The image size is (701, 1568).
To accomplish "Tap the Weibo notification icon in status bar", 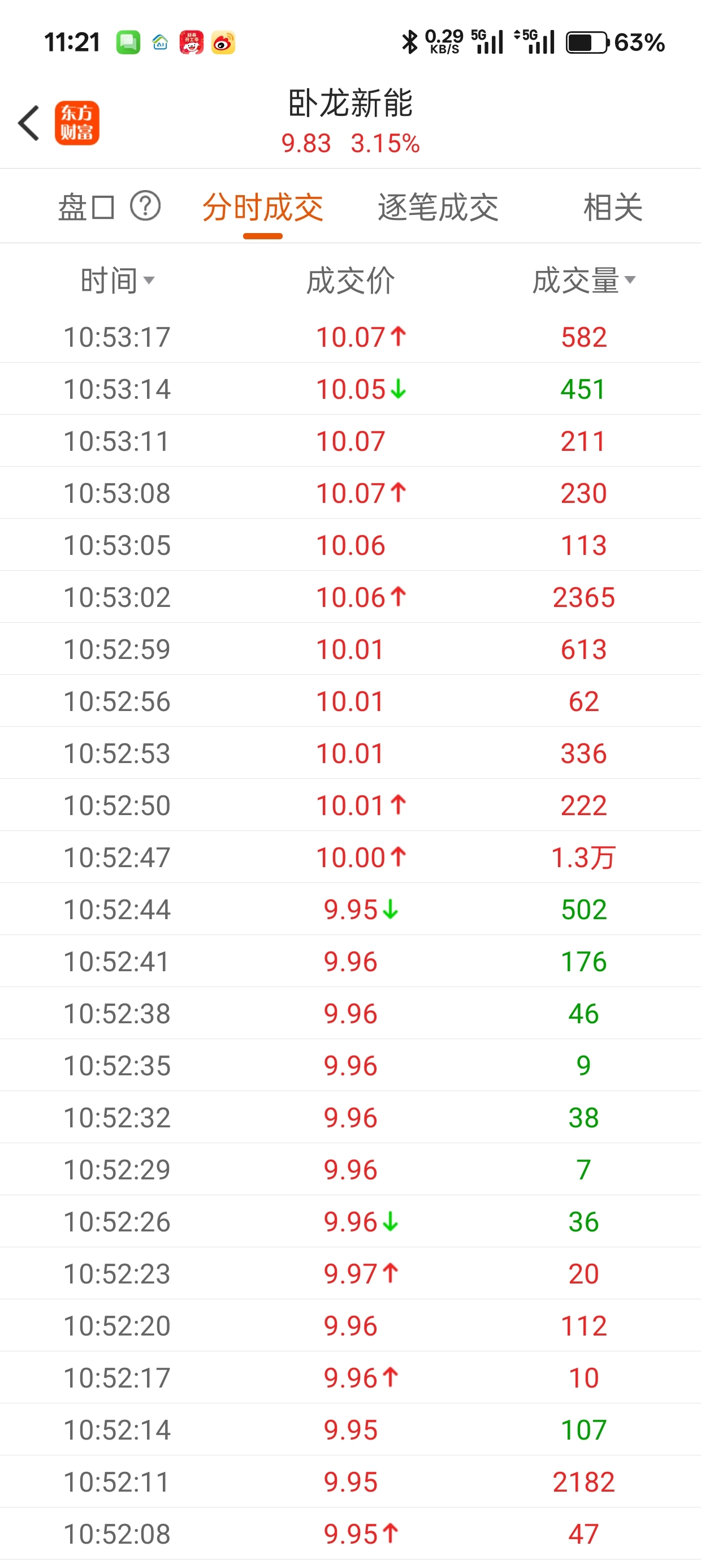I will click(x=223, y=42).
